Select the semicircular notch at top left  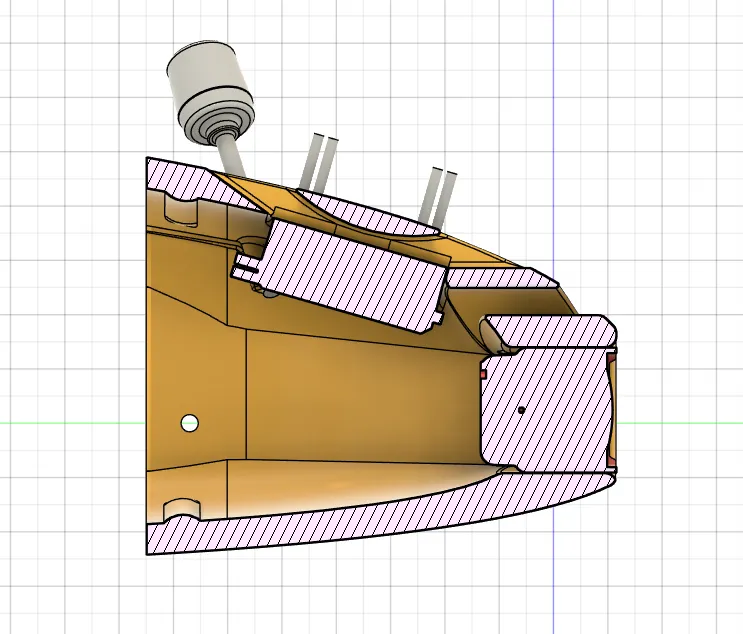(x=180, y=211)
